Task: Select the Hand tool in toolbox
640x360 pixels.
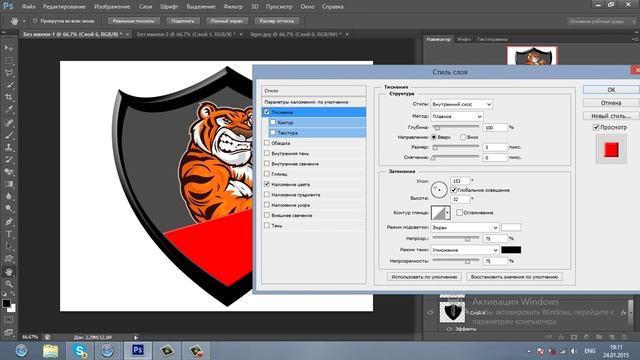Action: coord(9,271)
